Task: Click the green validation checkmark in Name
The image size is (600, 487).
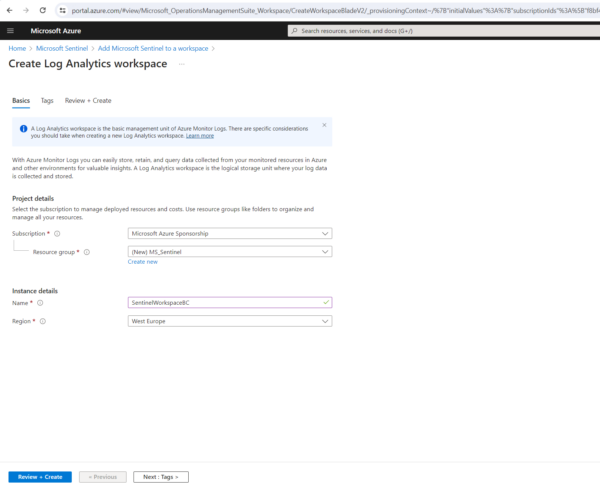Action: [326, 302]
